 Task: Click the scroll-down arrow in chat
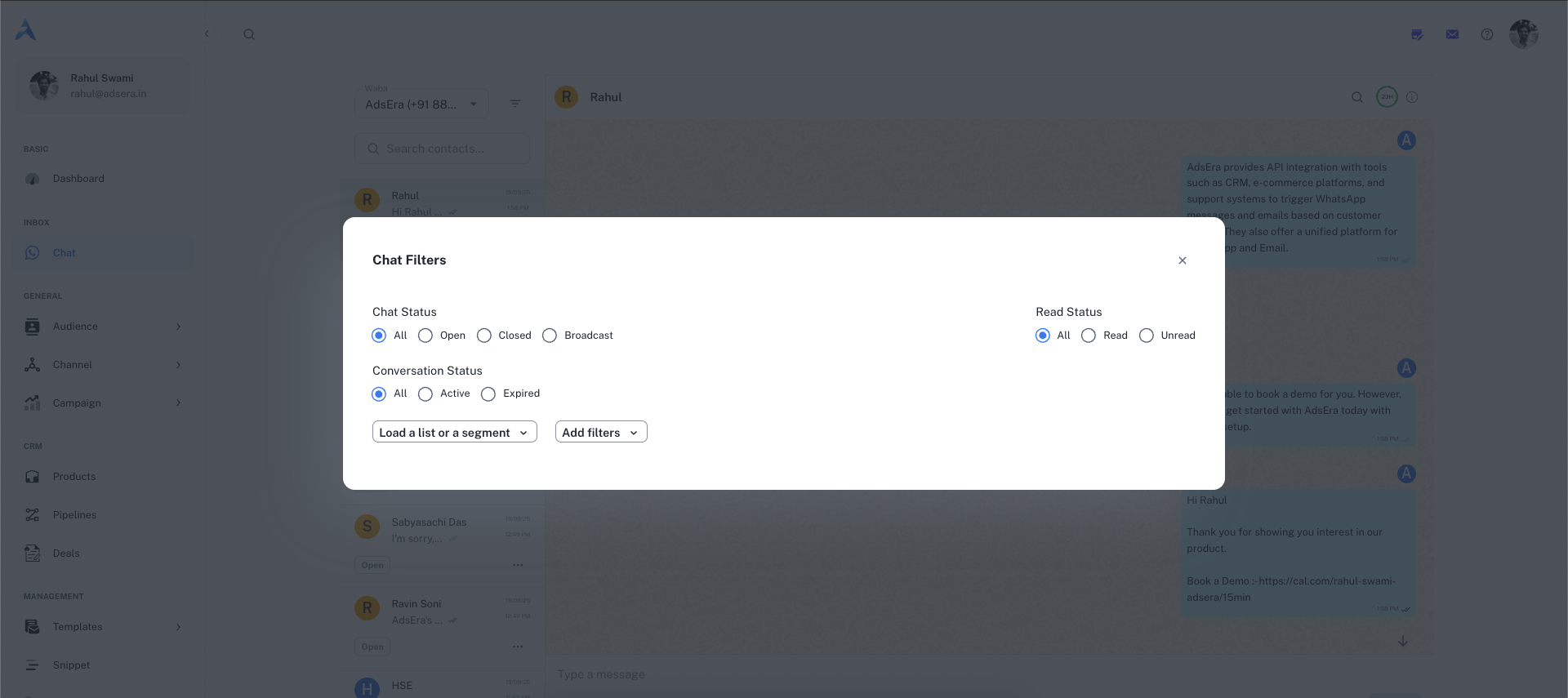[1402, 641]
